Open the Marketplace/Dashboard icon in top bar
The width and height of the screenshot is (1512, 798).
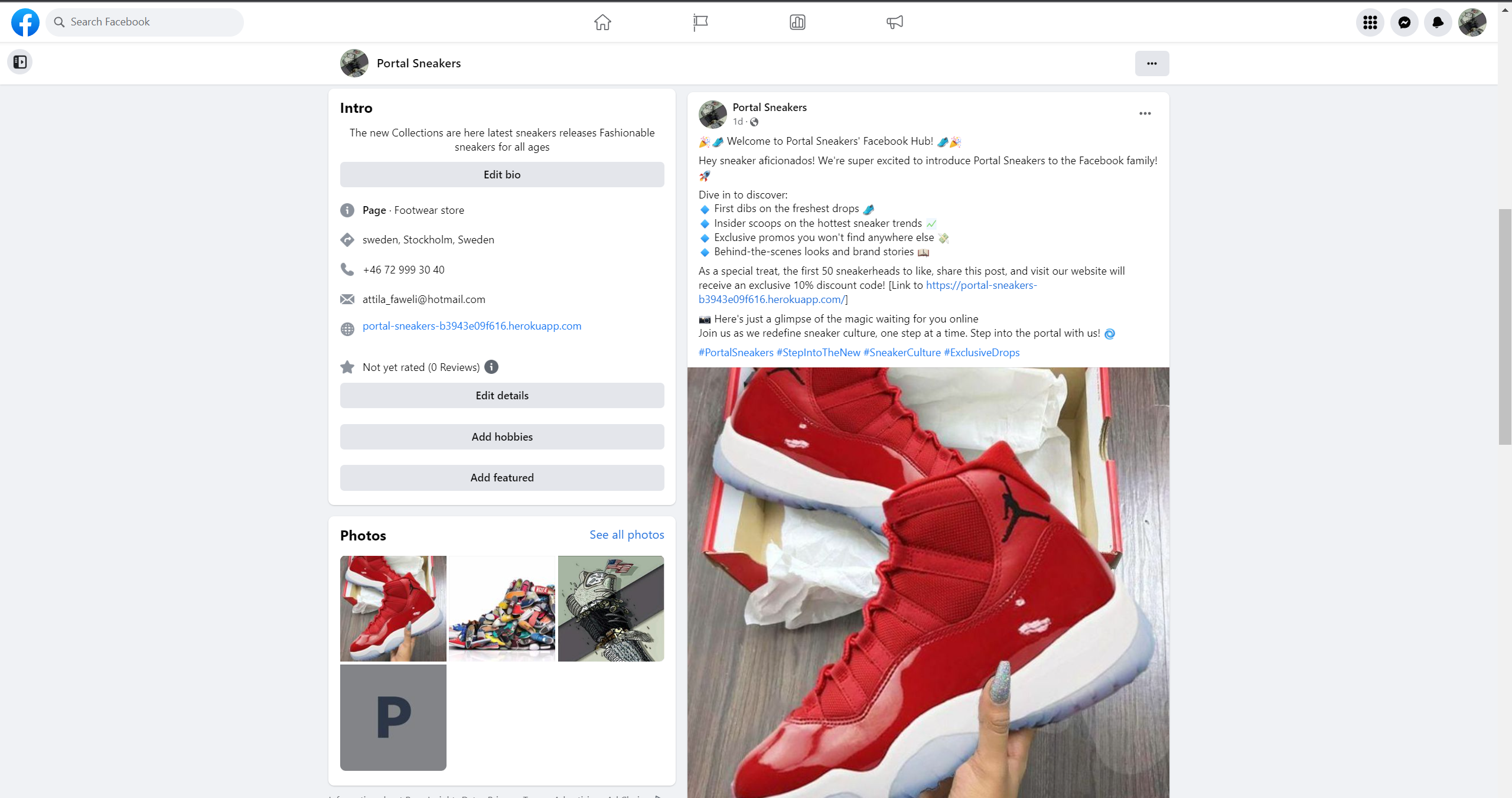pyautogui.click(x=797, y=22)
